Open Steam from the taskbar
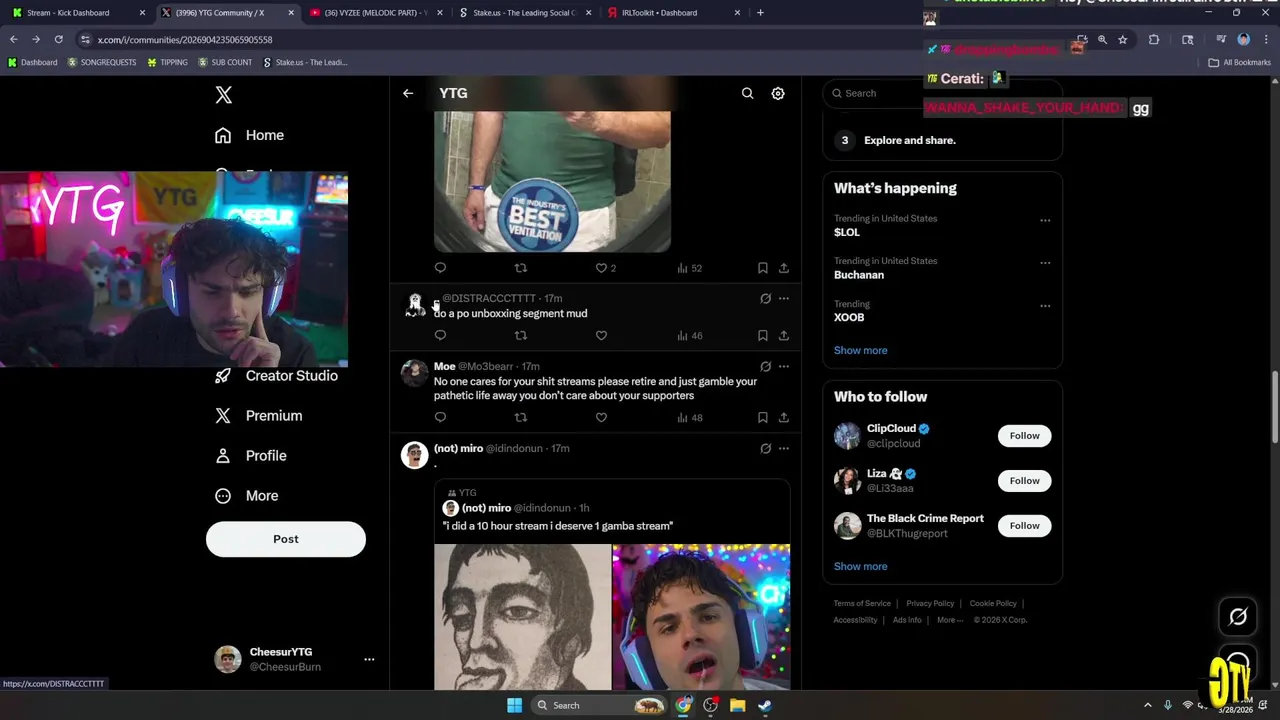The width and height of the screenshot is (1280, 720). 764,705
